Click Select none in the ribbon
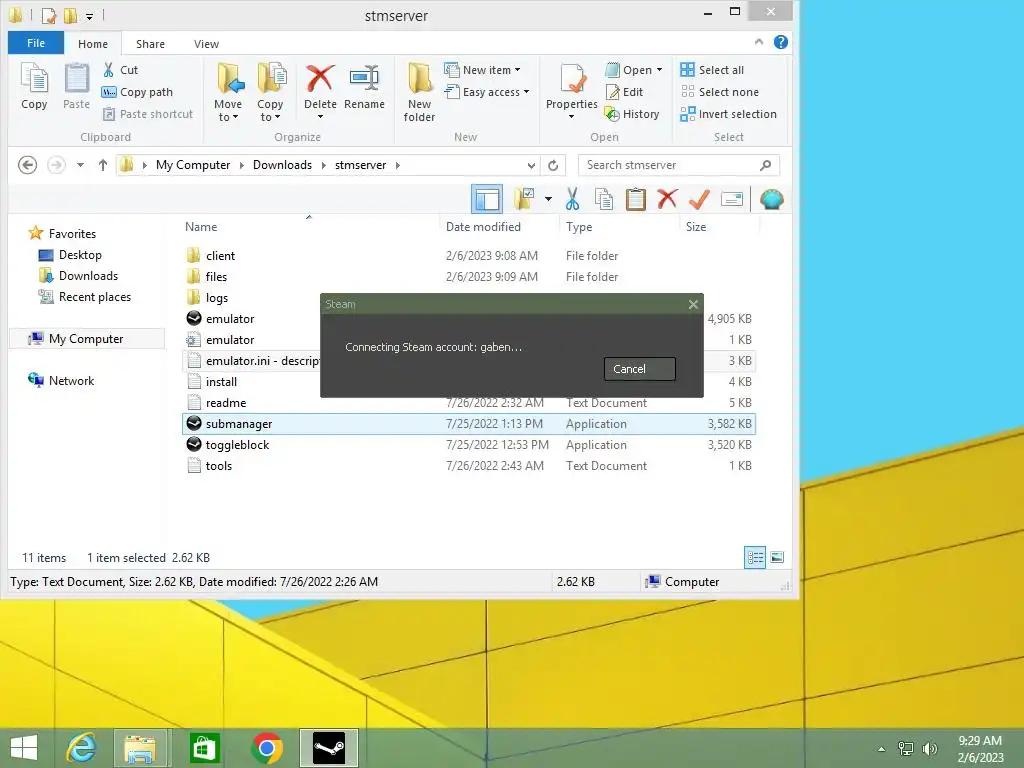The width and height of the screenshot is (1024, 768). pos(719,92)
